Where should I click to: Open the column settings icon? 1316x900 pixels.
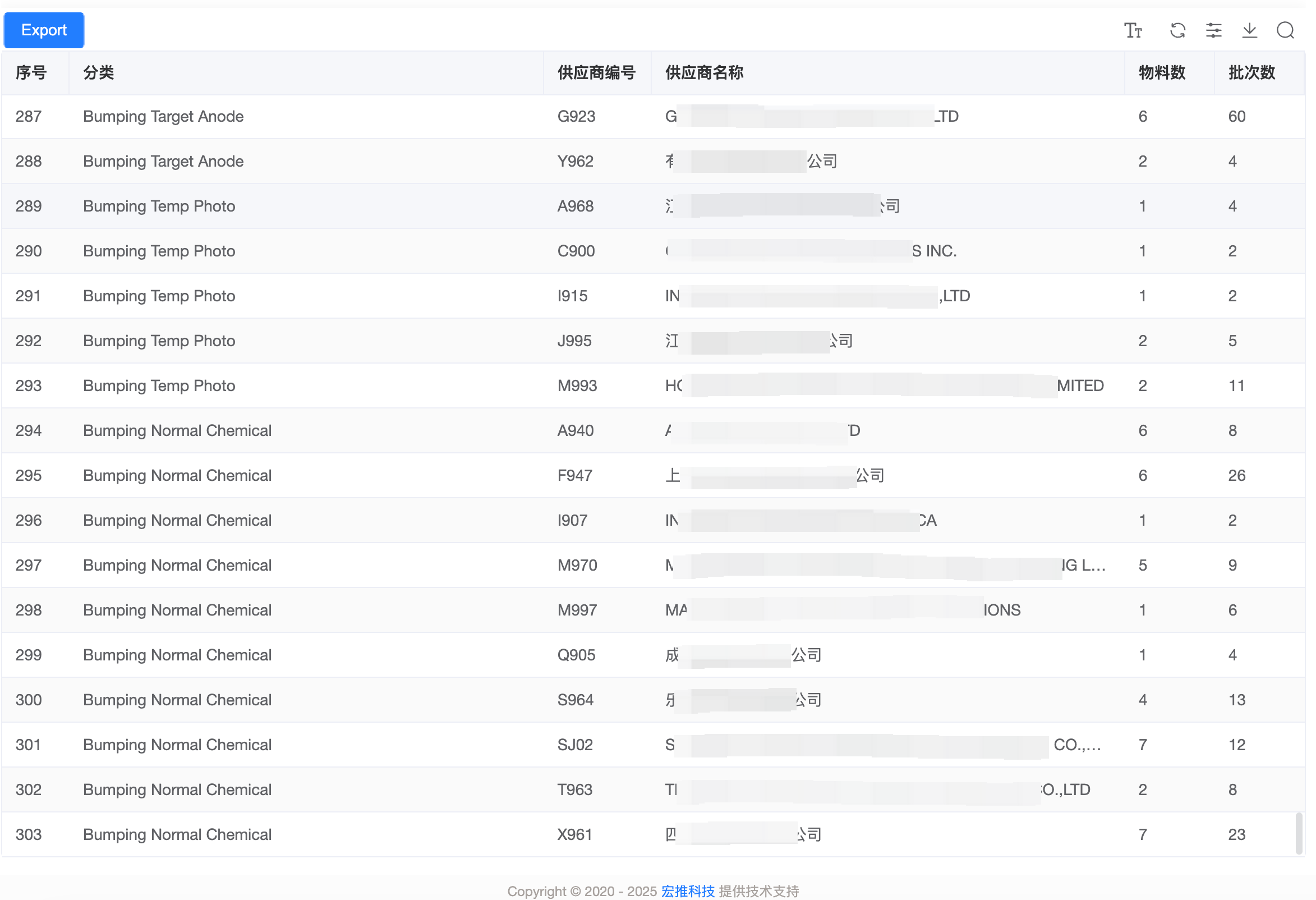[1213, 30]
